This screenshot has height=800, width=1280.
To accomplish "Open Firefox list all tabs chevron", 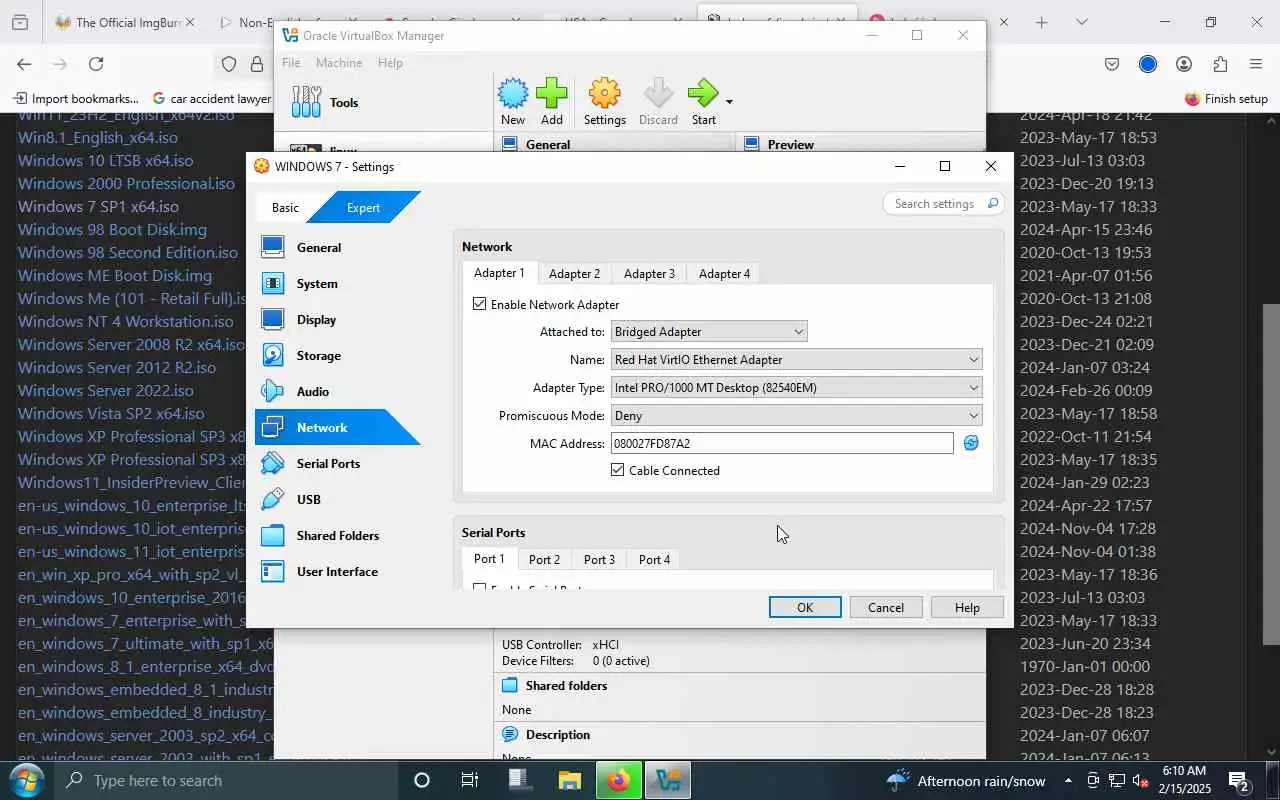I will pyautogui.click(x=1081, y=22).
